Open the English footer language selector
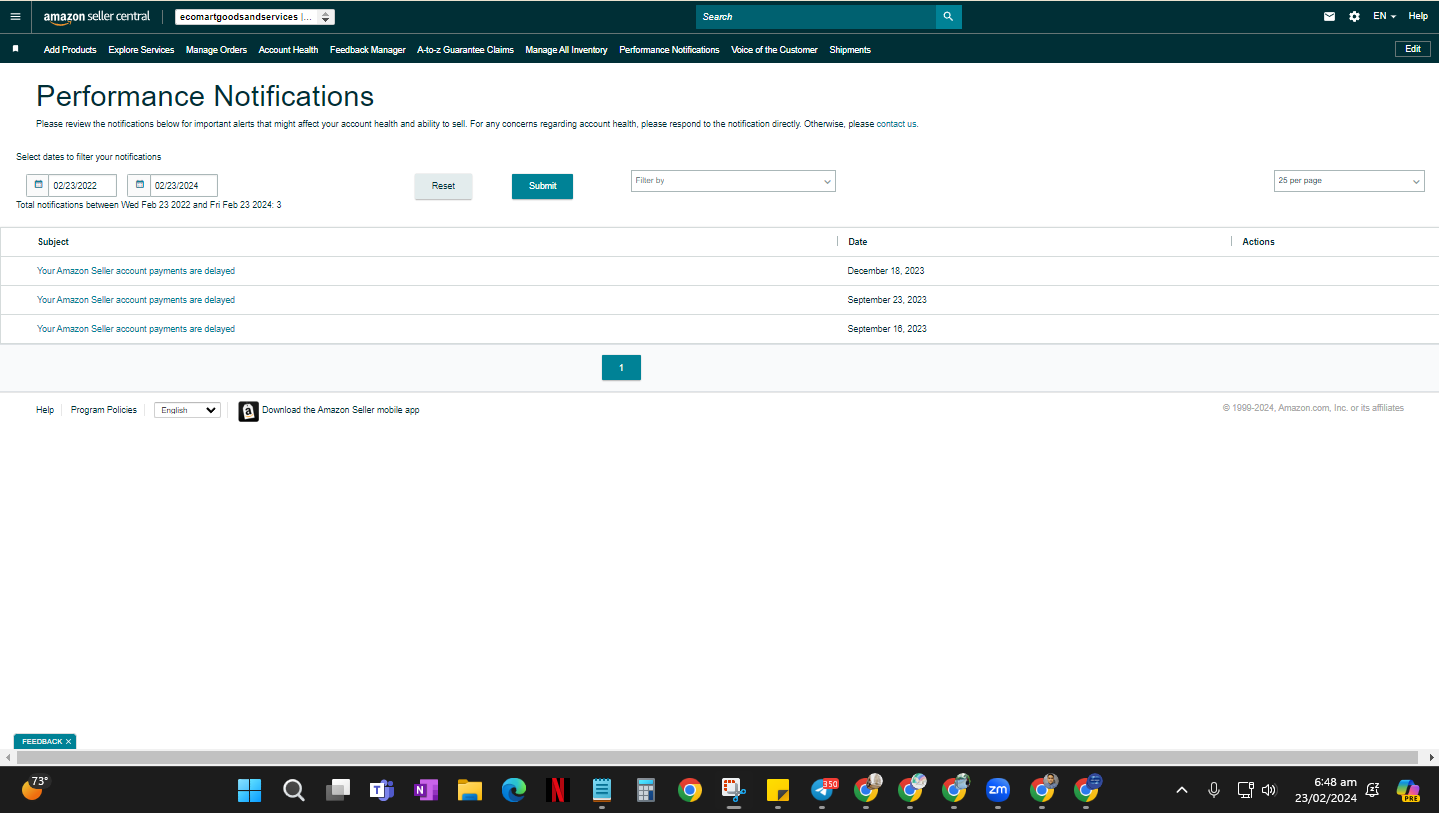The image size is (1439, 813). (187, 410)
